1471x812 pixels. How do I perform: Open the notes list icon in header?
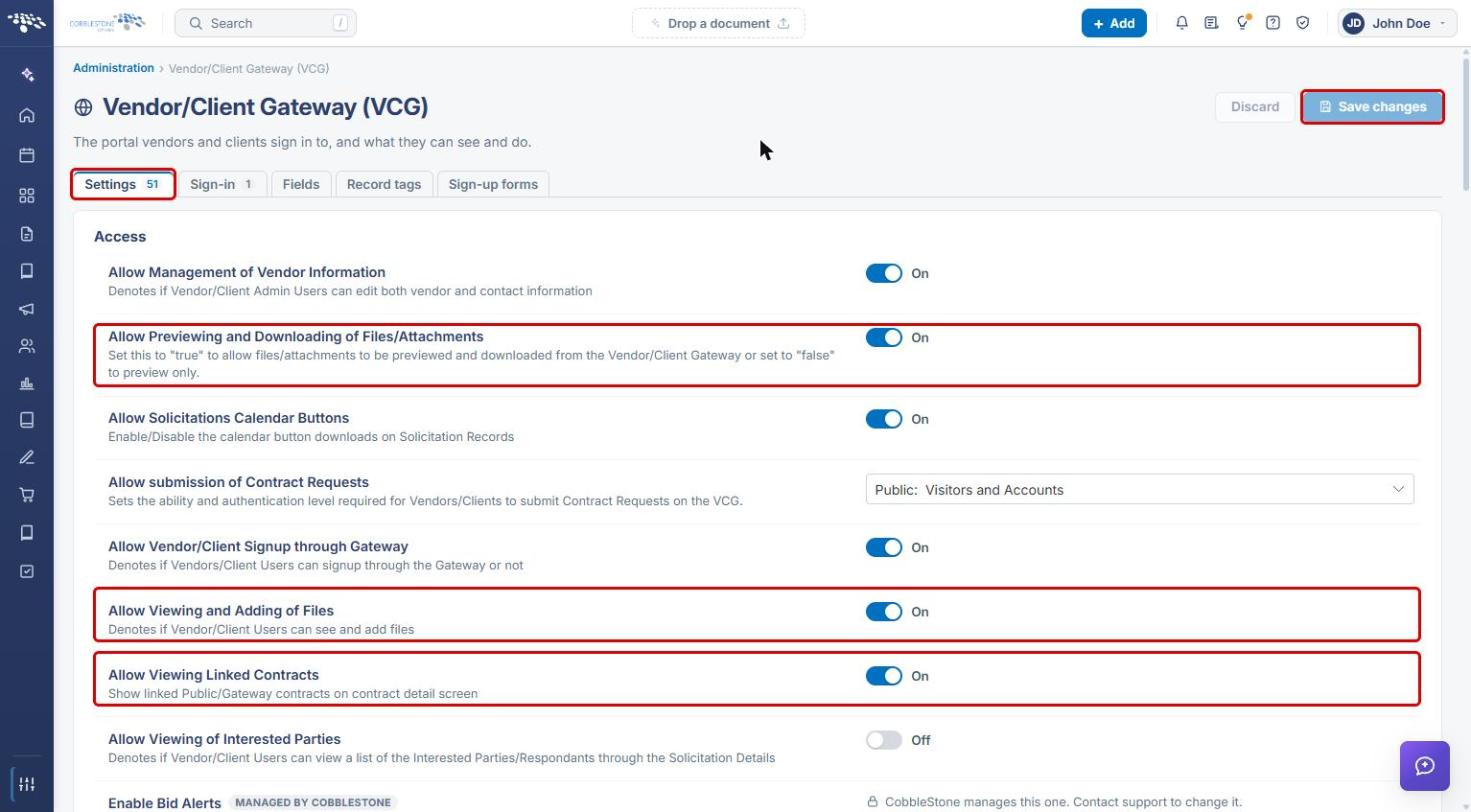(x=1211, y=23)
